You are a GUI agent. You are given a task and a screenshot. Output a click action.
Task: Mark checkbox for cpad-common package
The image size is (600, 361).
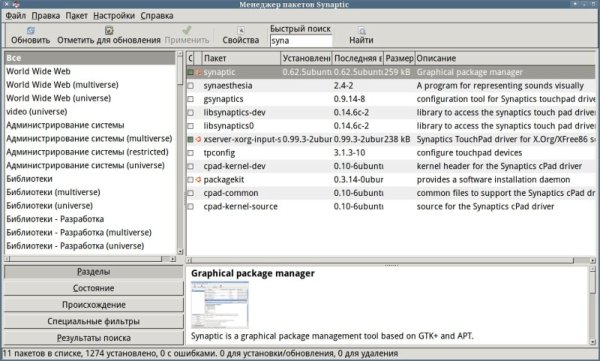pyautogui.click(x=191, y=193)
